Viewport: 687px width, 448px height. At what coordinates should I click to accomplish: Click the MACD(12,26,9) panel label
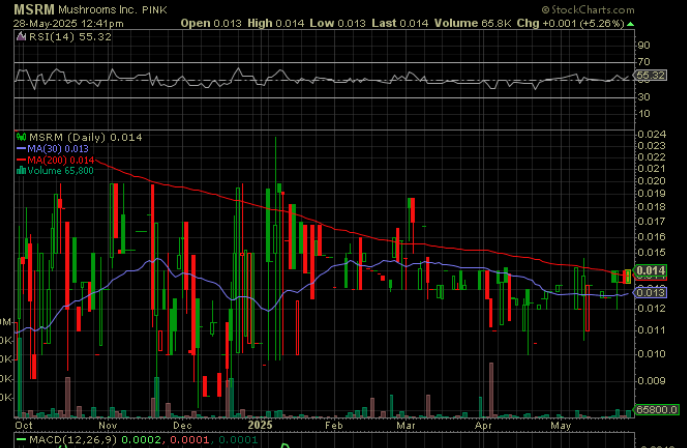click(x=73, y=439)
